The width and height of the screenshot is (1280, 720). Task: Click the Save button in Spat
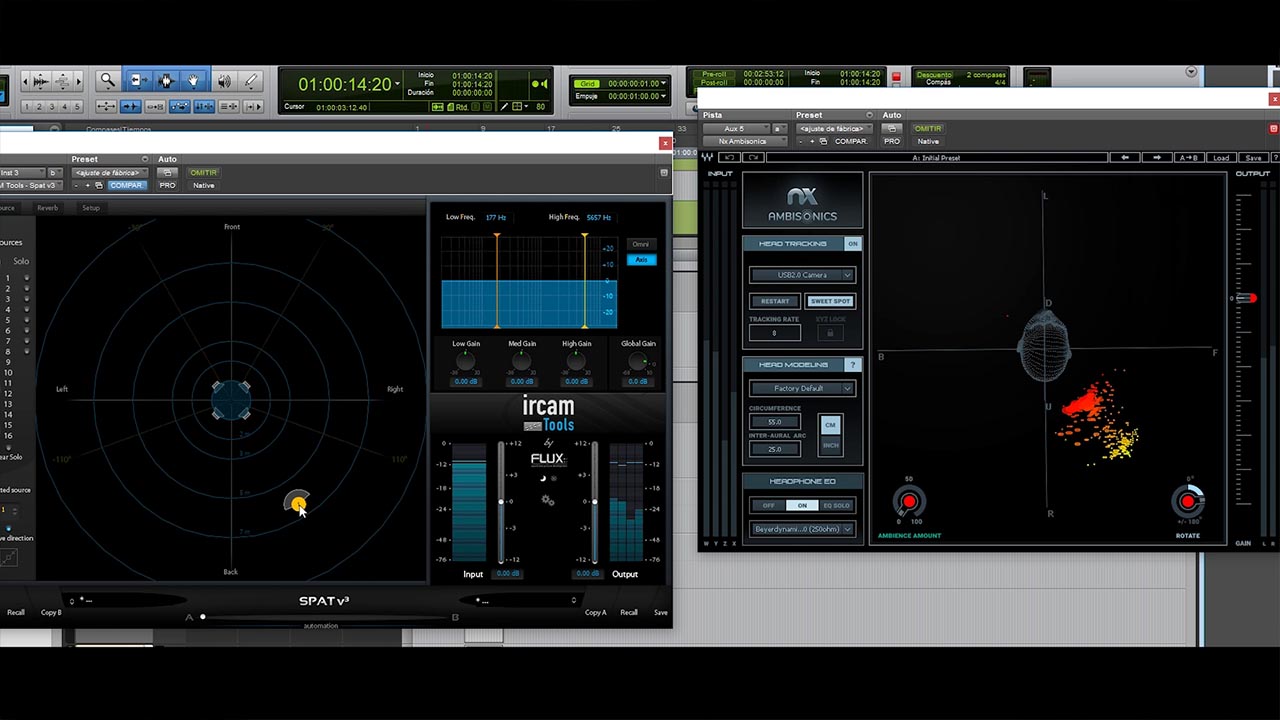(661, 612)
